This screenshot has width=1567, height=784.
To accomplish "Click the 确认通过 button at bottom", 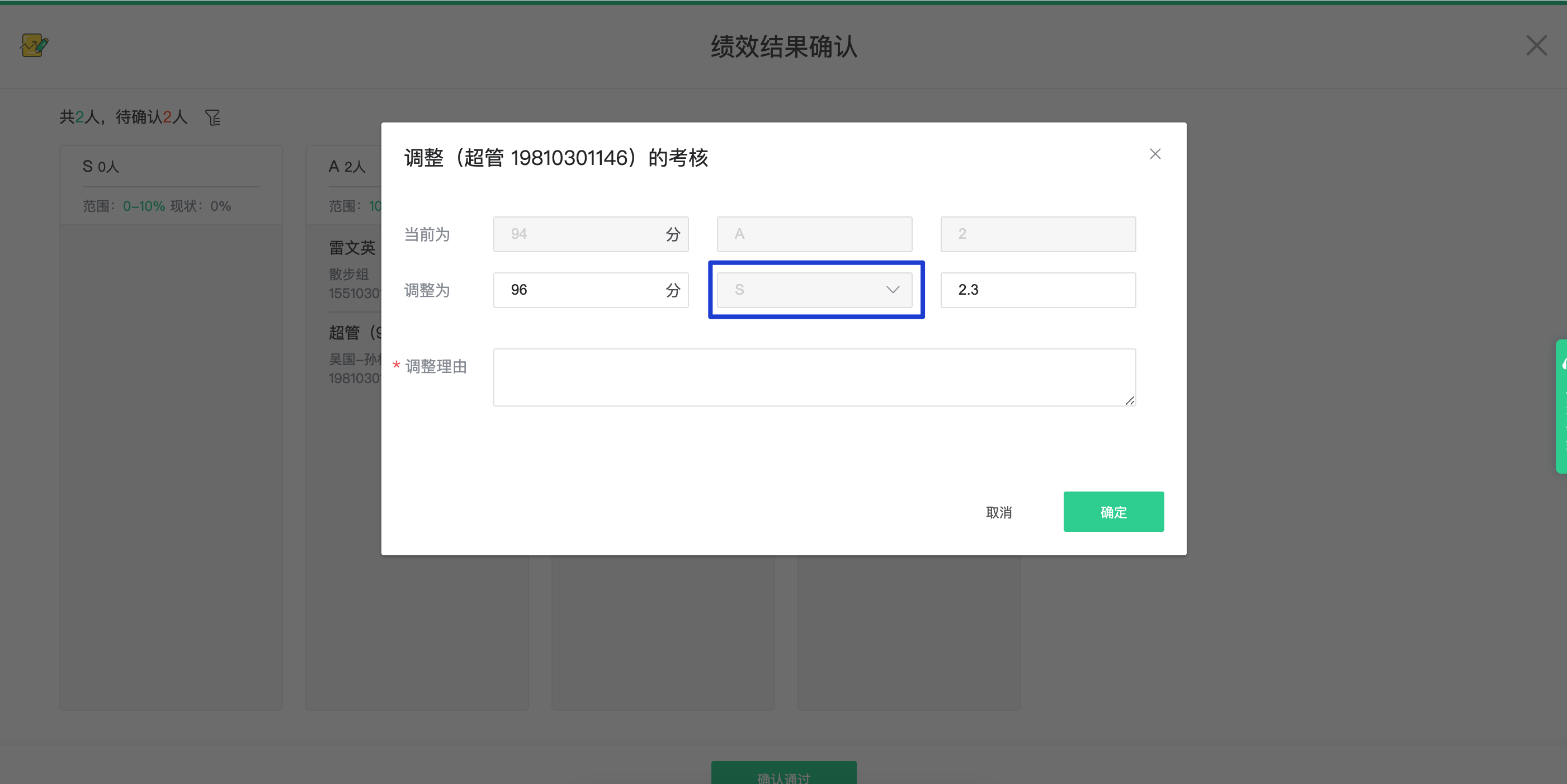I will pyautogui.click(x=783, y=772).
